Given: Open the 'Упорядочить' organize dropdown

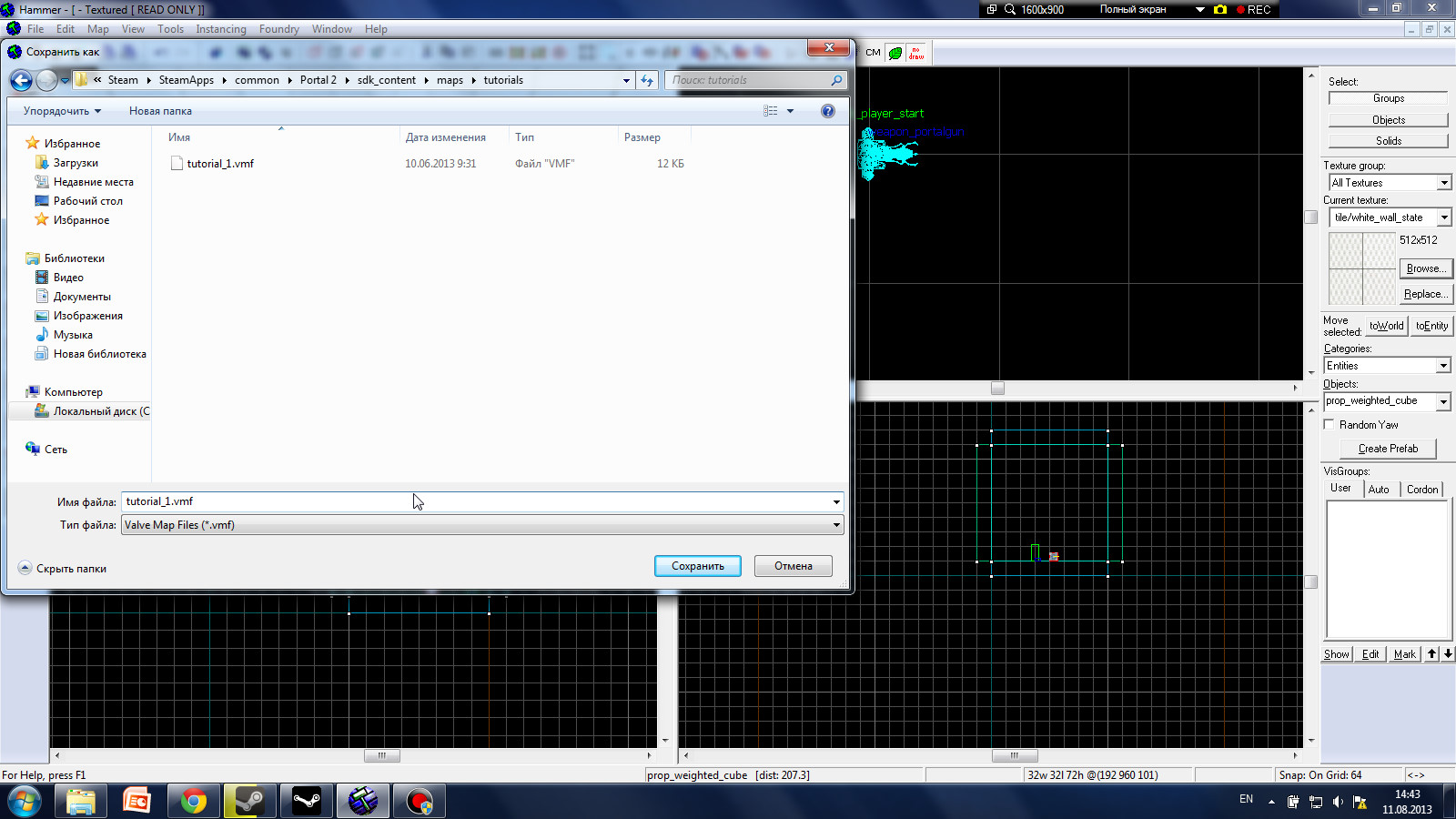Looking at the screenshot, I should pyautogui.click(x=62, y=111).
